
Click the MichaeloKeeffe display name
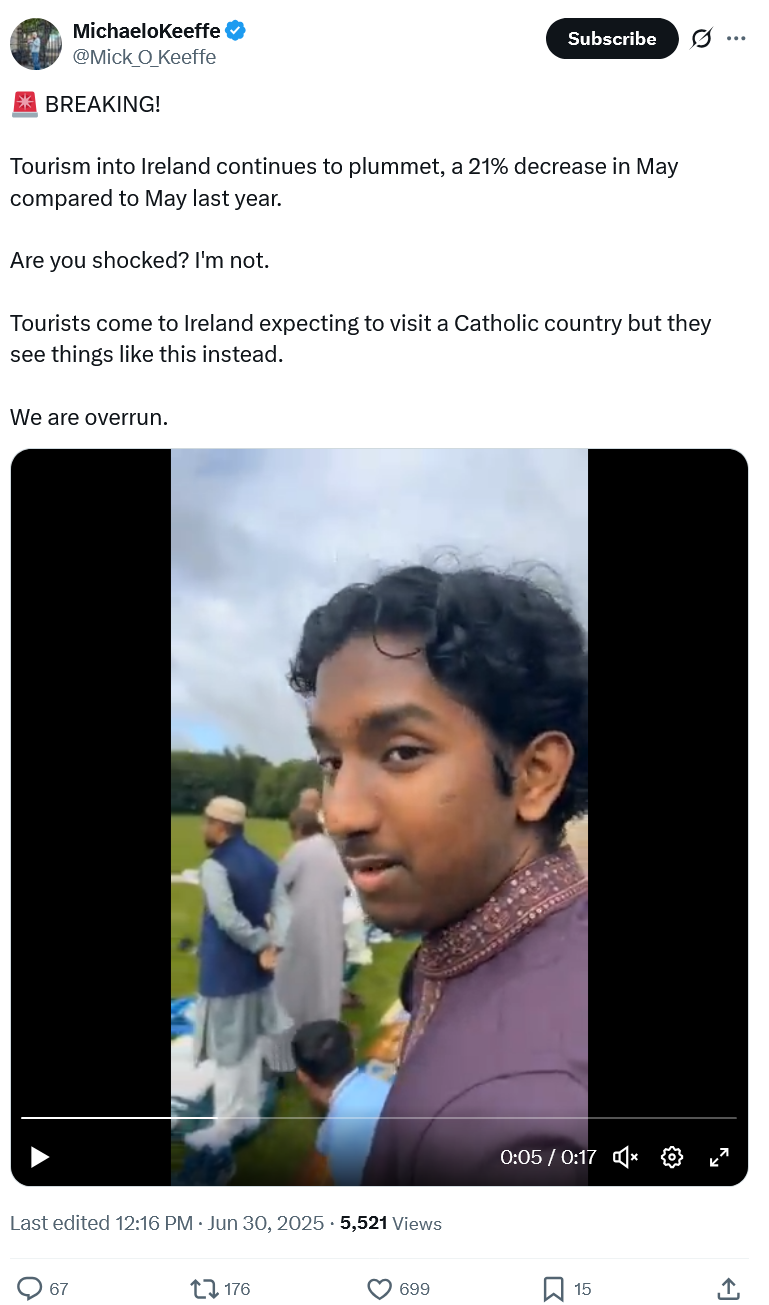tap(146, 32)
